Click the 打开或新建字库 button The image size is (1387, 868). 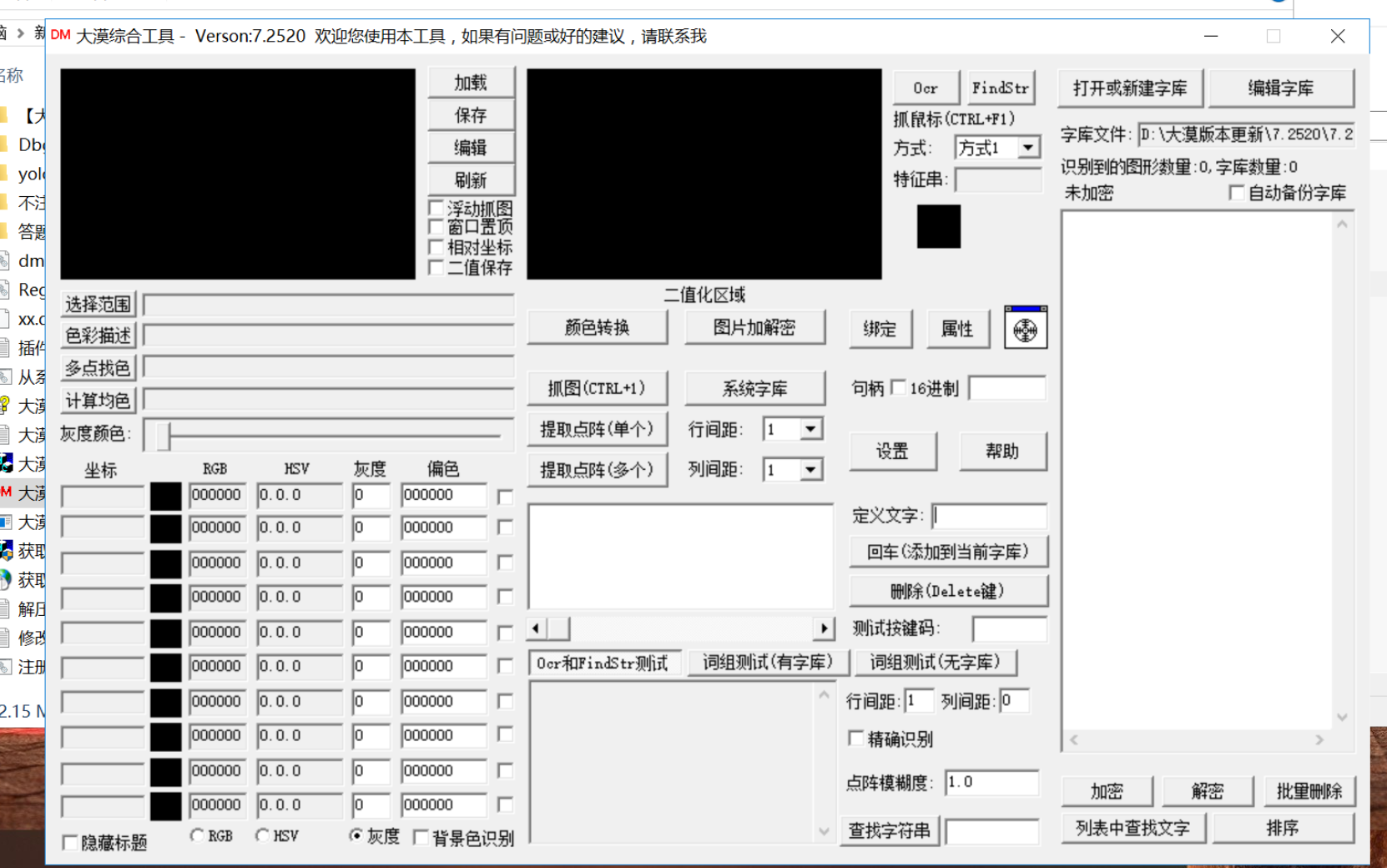pos(1130,88)
